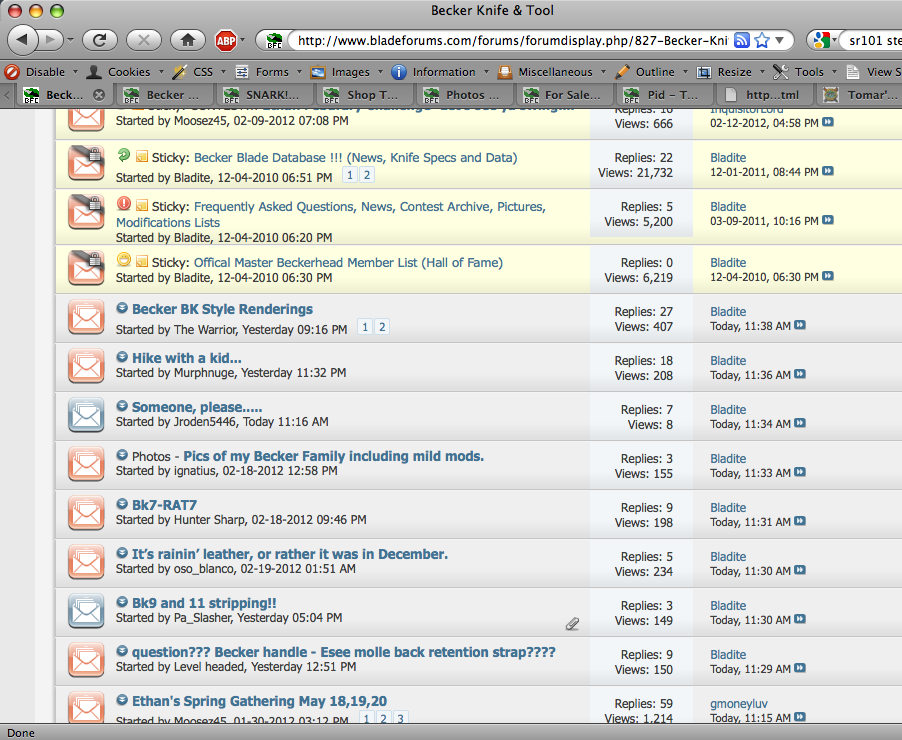902x740 pixels.
Task: Click the blue envelope icon for Someone, please.....
Action: click(x=86, y=415)
